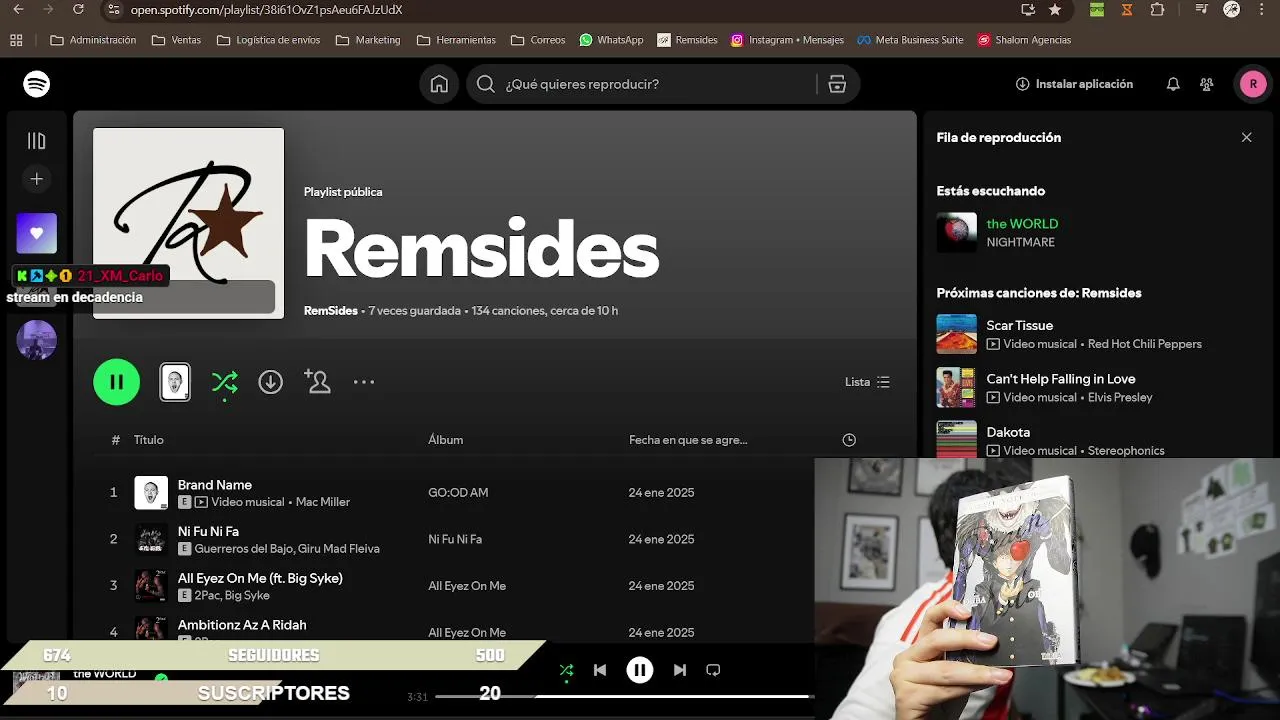Image resolution: width=1280 pixels, height=720 pixels.
Task: Sort by Fecha en que se agregó column
Action: [688, 440]
